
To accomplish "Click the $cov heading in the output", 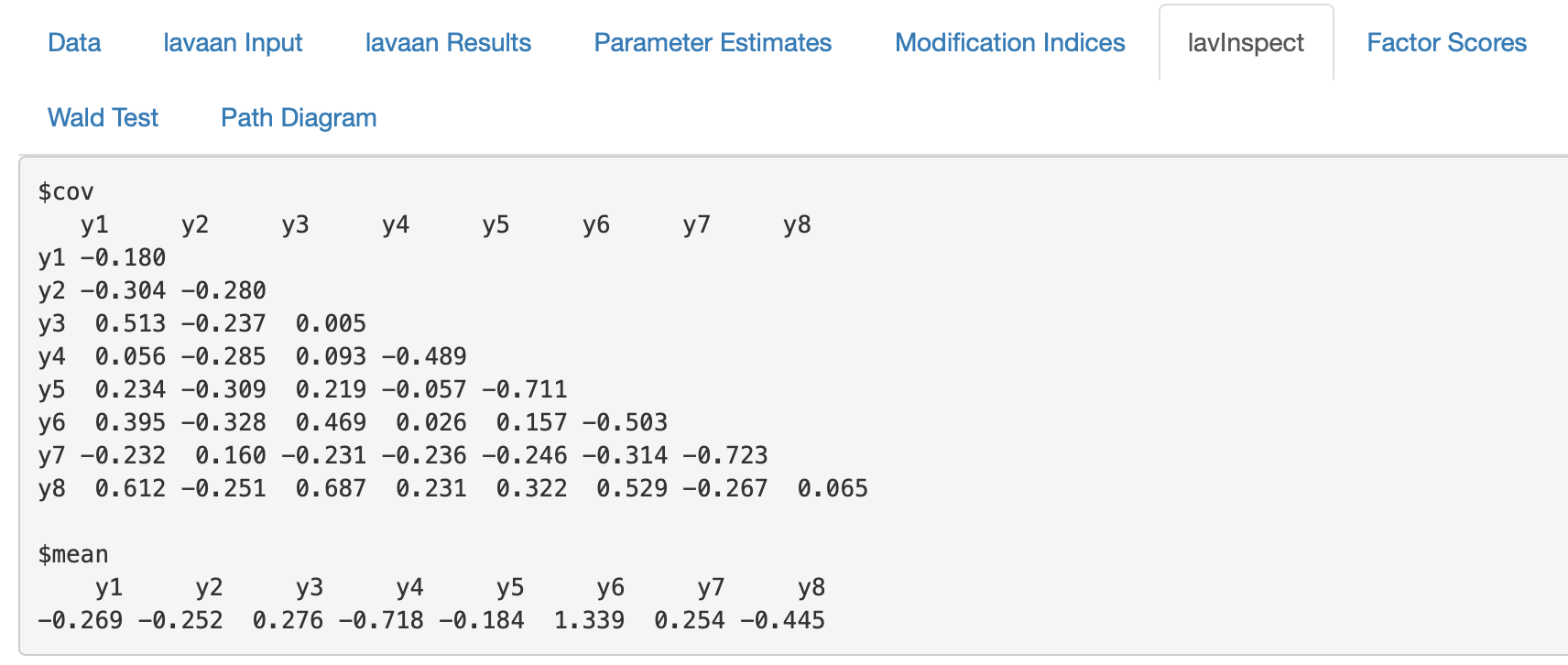I will [x=66, y=192].
